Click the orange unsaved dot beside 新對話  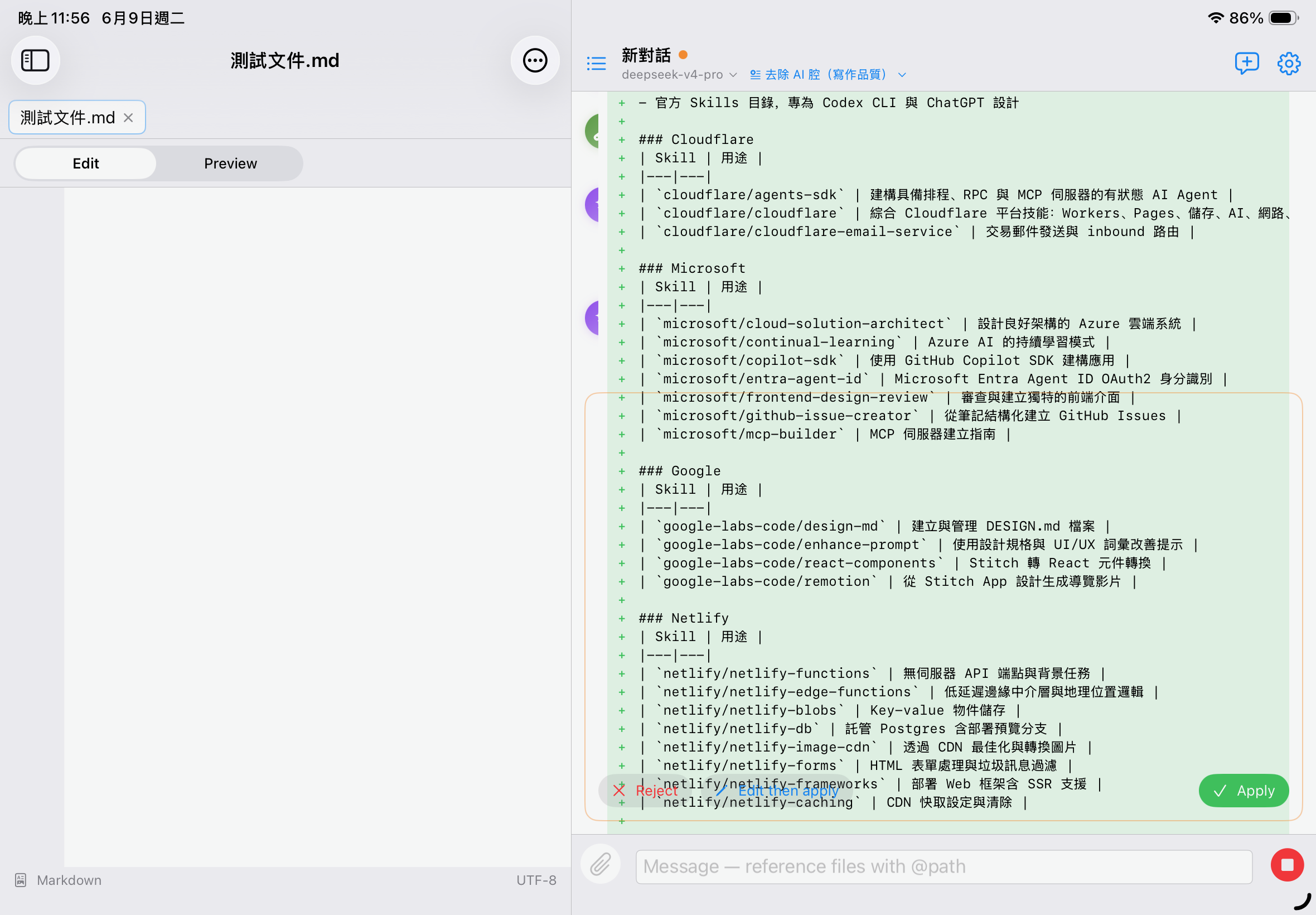[x=683, y=55]
